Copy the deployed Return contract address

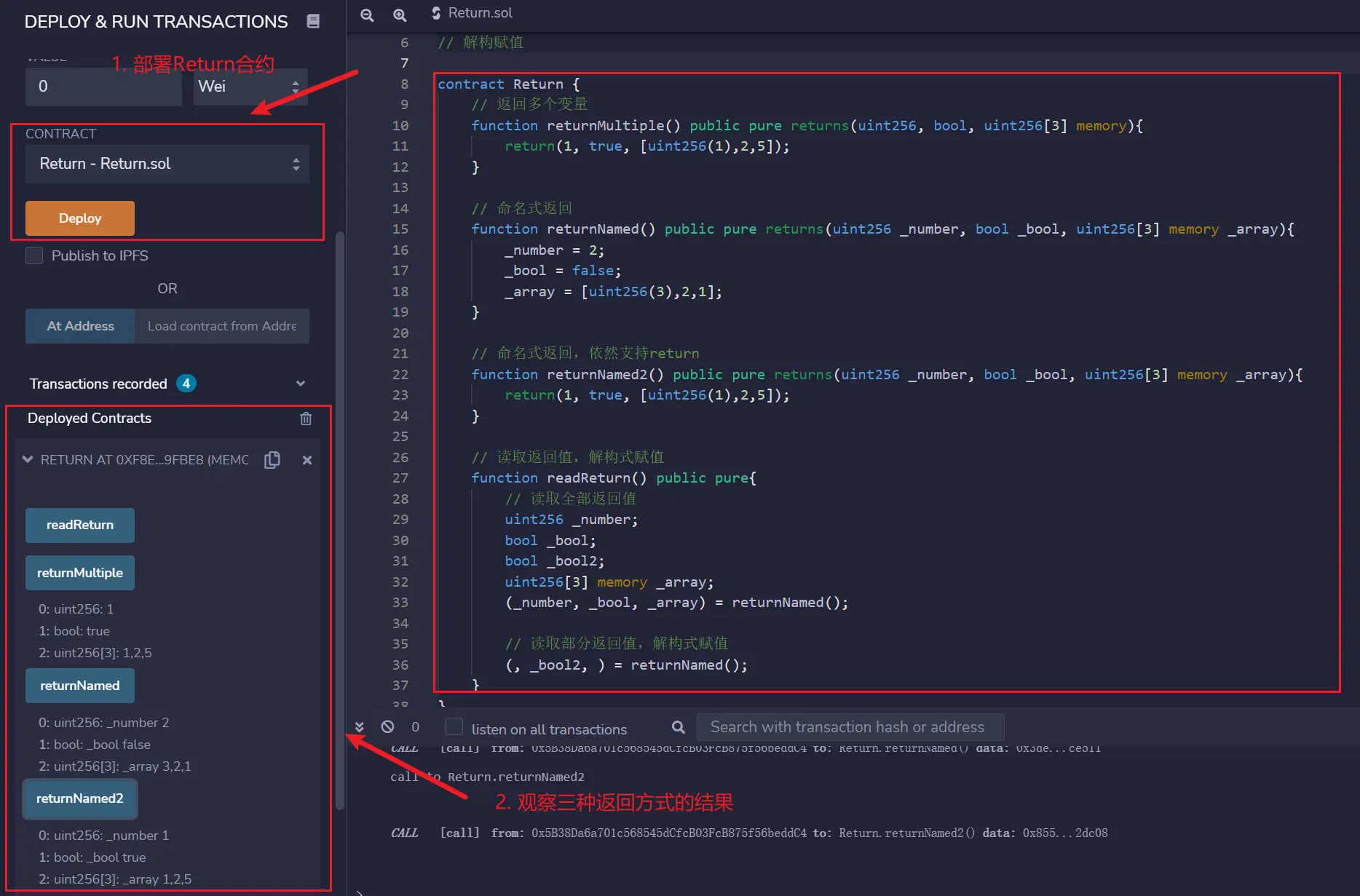(272, 460)
